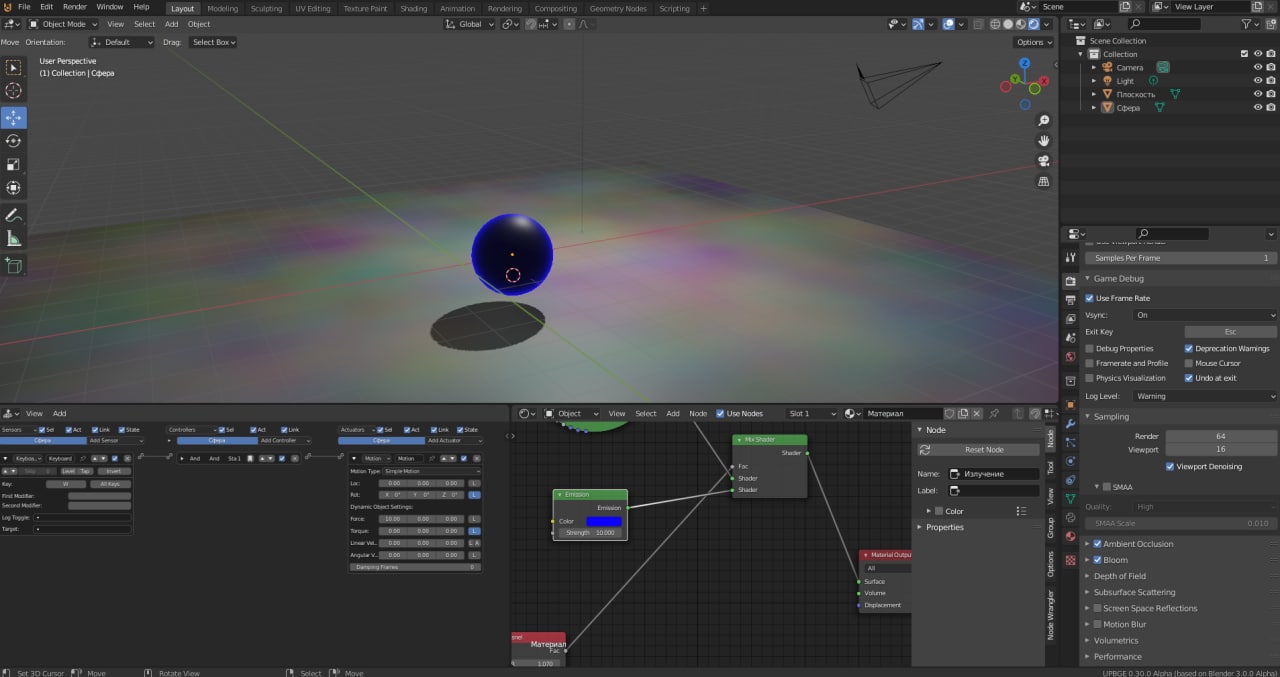Switch perspective/orthographic with the grid icon
This screenshot has height=677, width=1280.
coord(1044,181)
